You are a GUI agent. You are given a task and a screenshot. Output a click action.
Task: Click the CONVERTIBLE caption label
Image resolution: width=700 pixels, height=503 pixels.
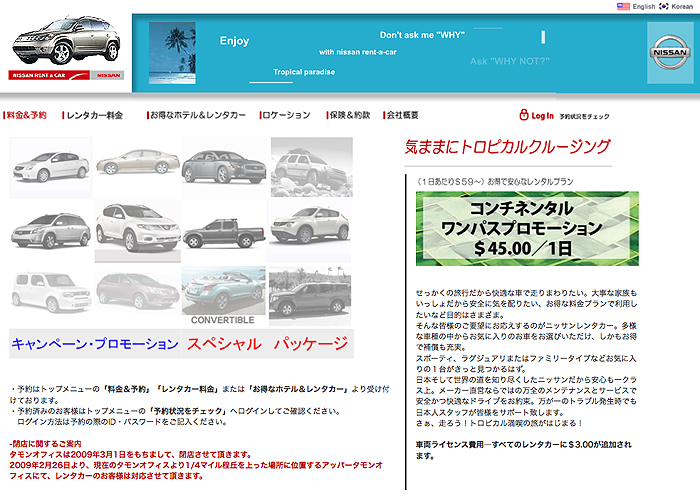click(222, 320)
